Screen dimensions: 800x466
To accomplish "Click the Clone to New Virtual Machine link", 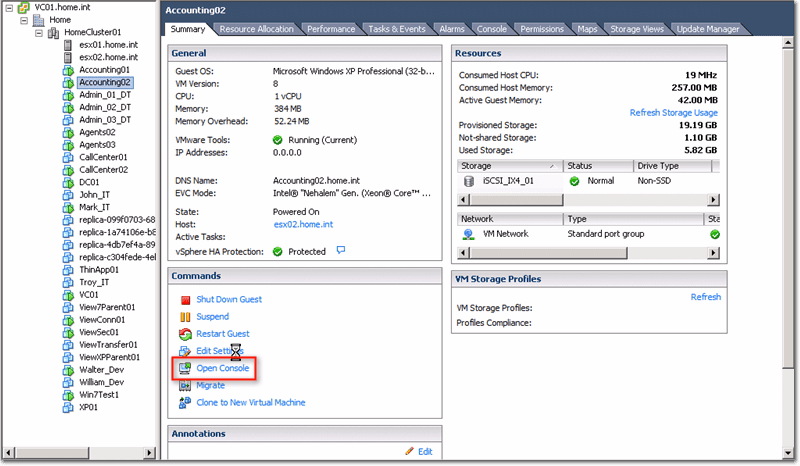I will click(251, 403).
